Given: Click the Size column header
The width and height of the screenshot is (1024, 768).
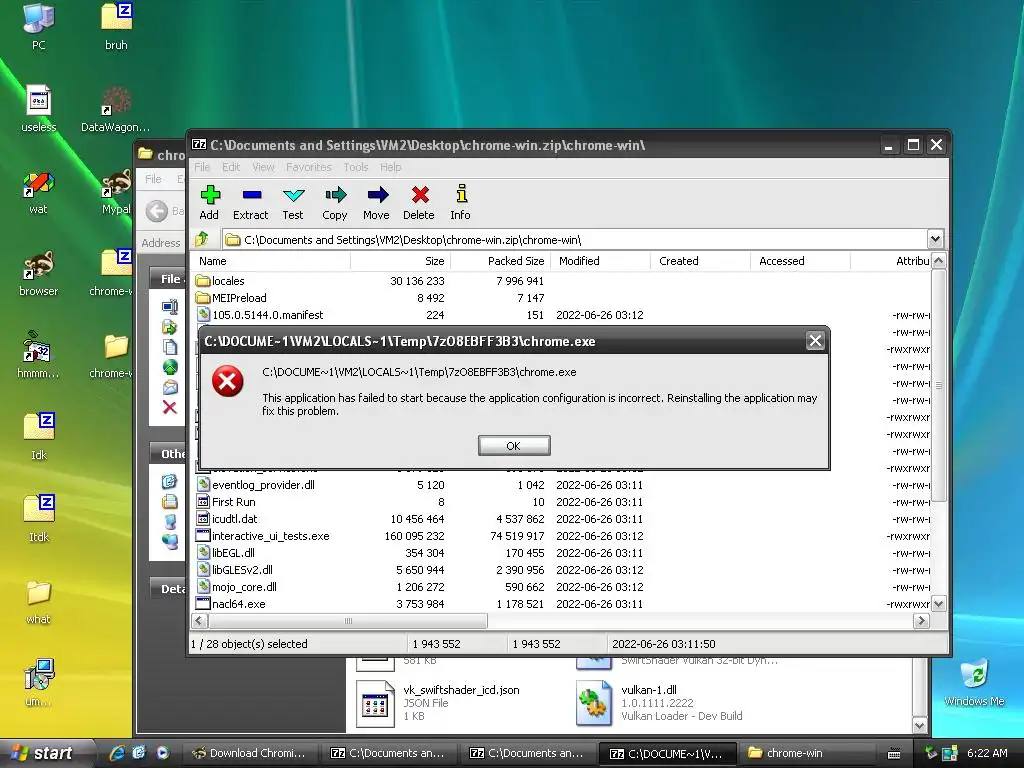Looking at the screenshot, I should pyautogui.click(x=400, y=261).
